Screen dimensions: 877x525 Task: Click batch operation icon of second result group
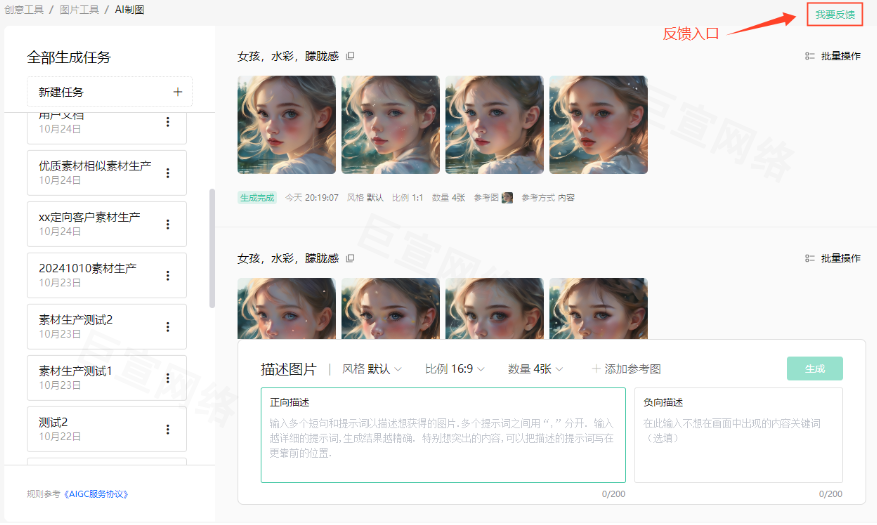coord(809,258)
